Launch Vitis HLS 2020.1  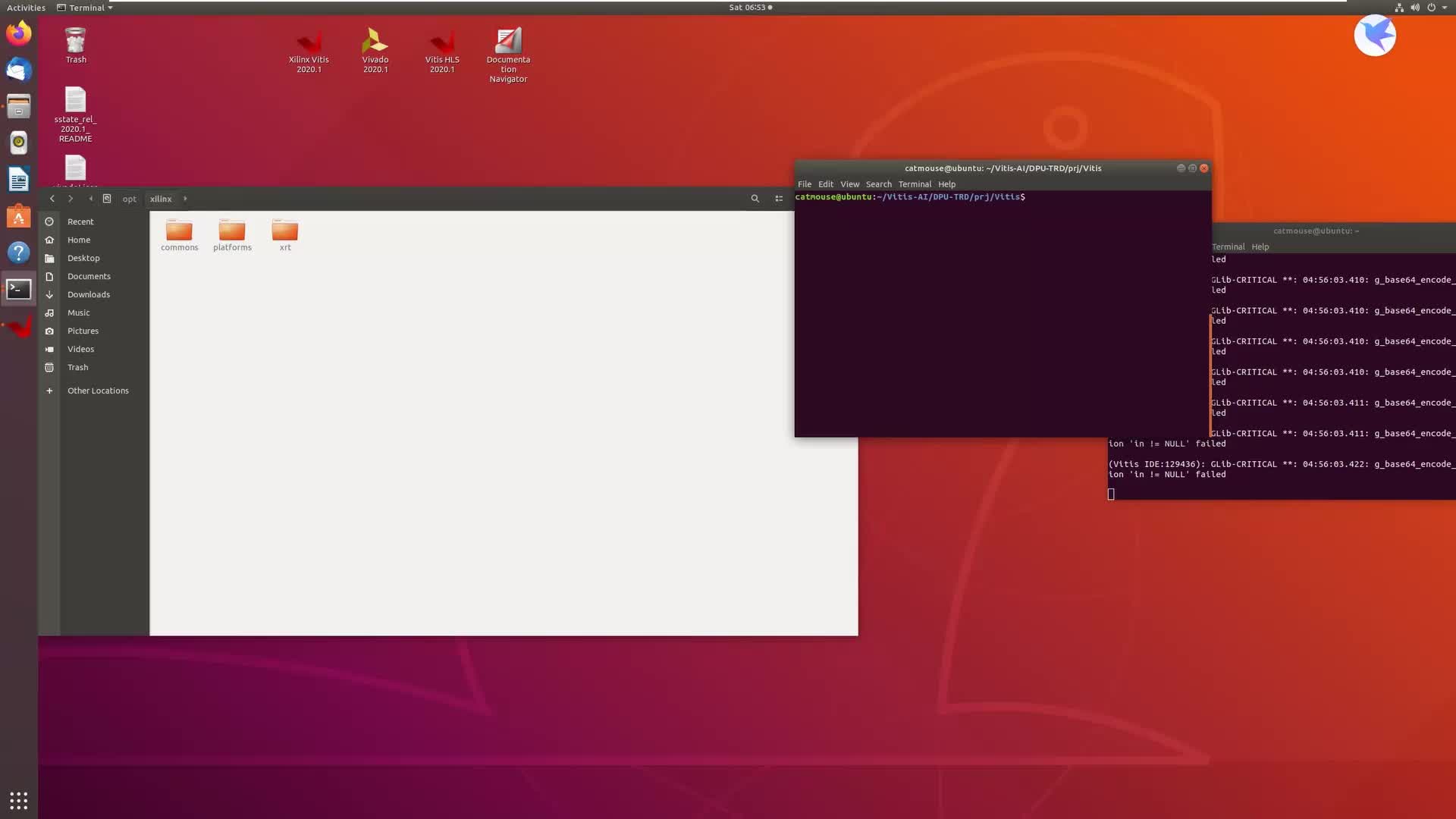point(441,42)
